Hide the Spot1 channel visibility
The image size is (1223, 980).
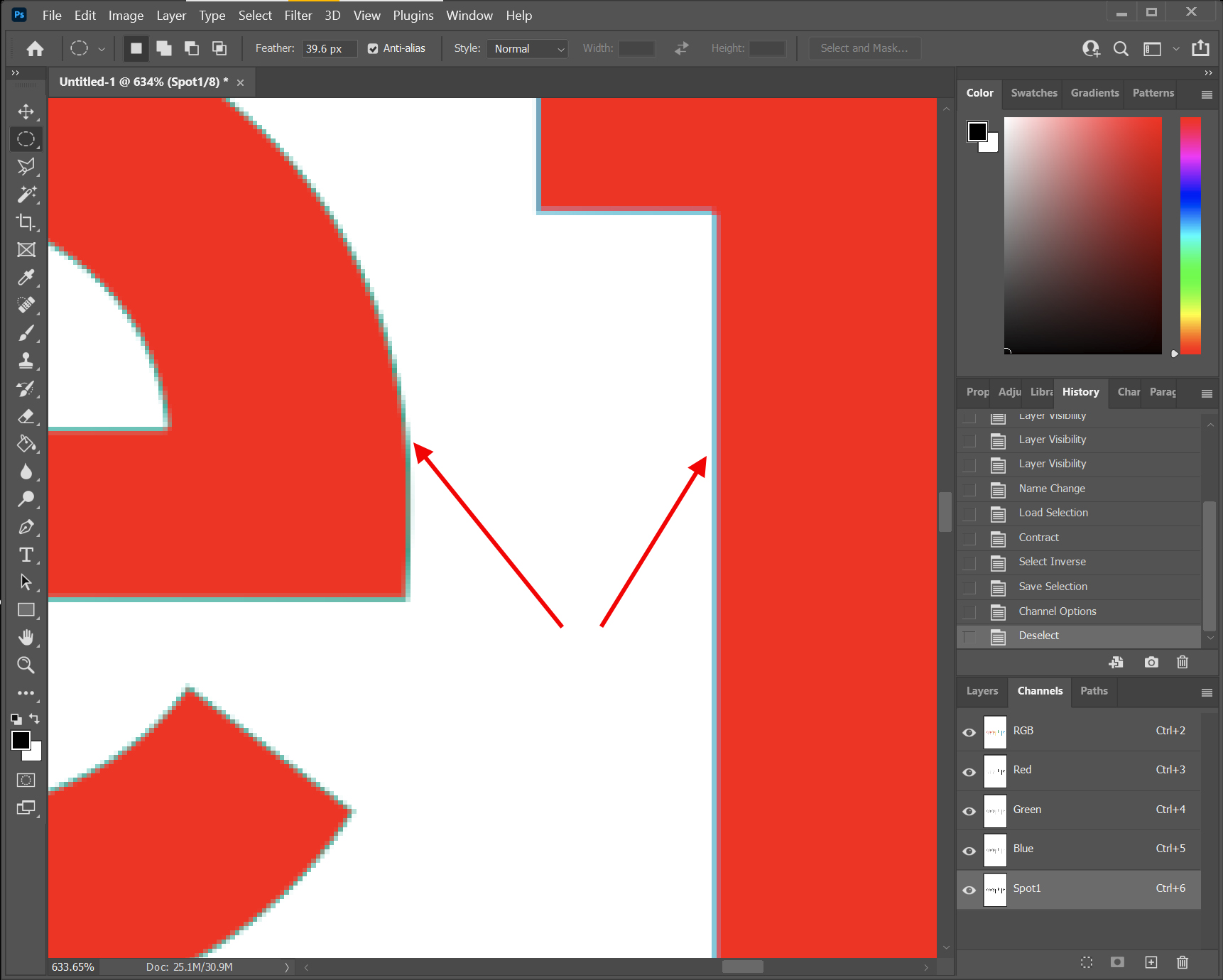coord(969,890)
